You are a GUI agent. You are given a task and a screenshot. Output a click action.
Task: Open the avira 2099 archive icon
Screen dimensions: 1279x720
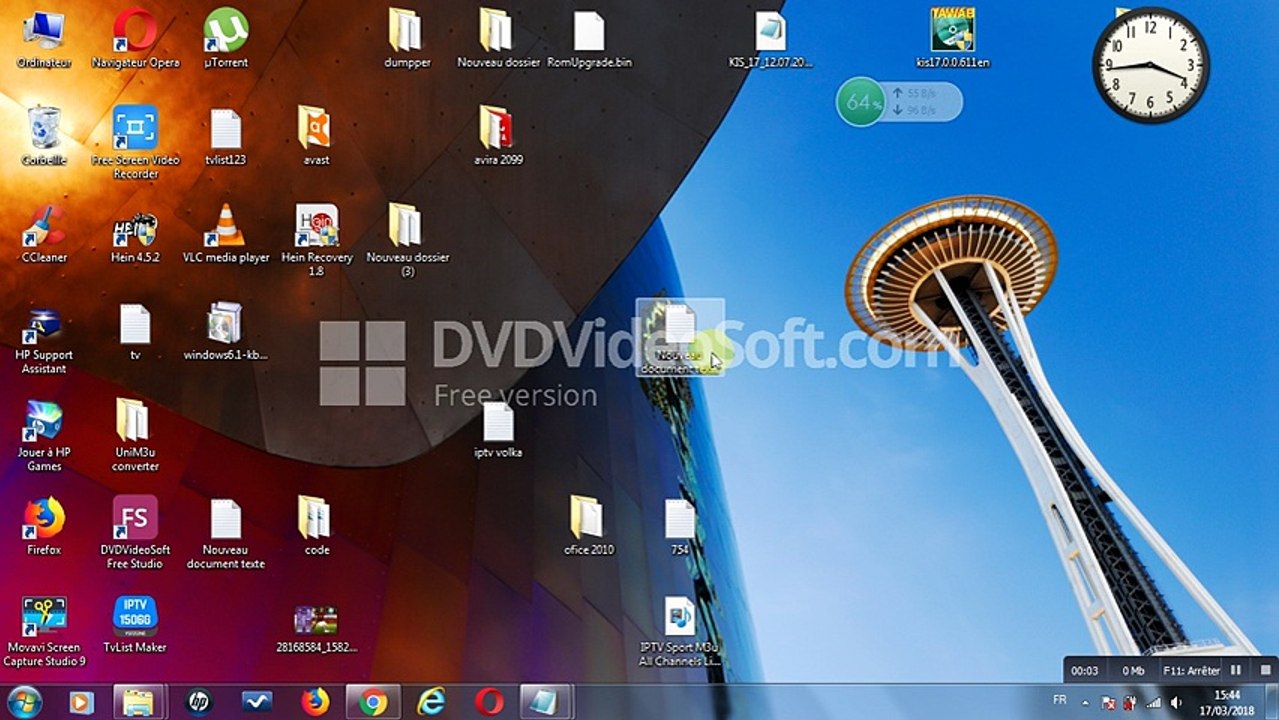pyautogui.click(x=498, y=135)
